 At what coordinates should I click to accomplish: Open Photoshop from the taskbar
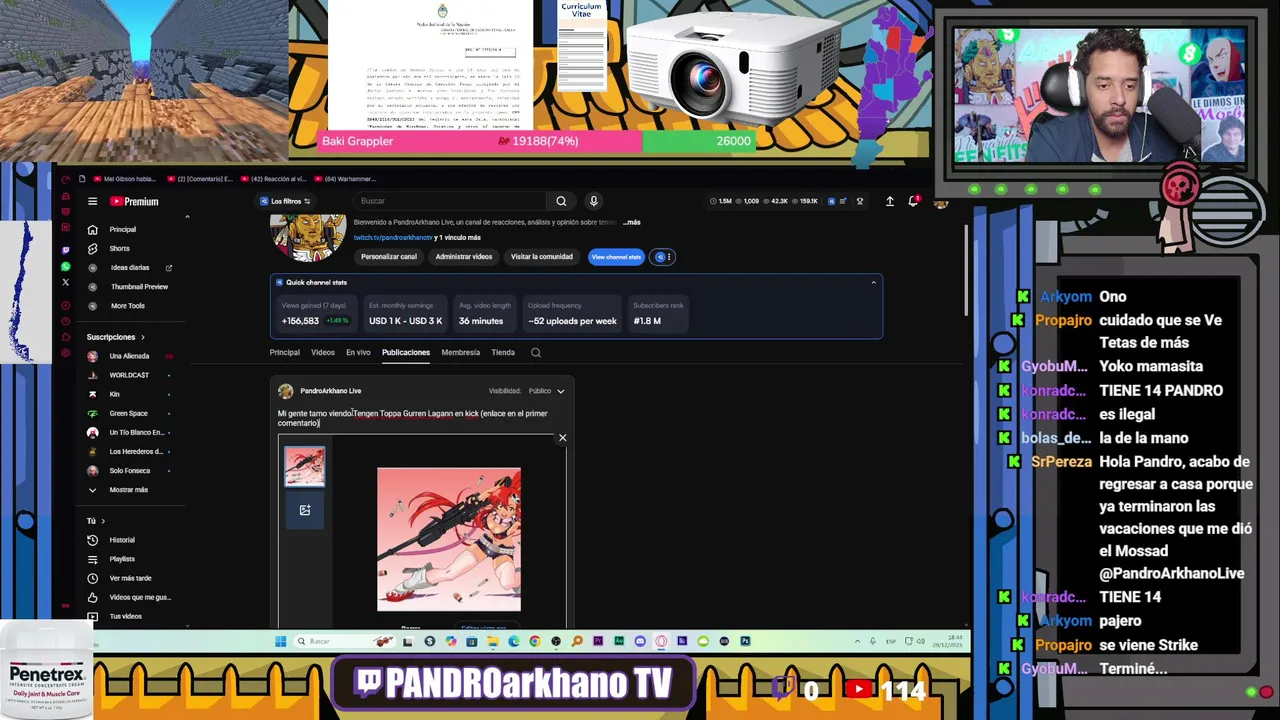(745, 641)
